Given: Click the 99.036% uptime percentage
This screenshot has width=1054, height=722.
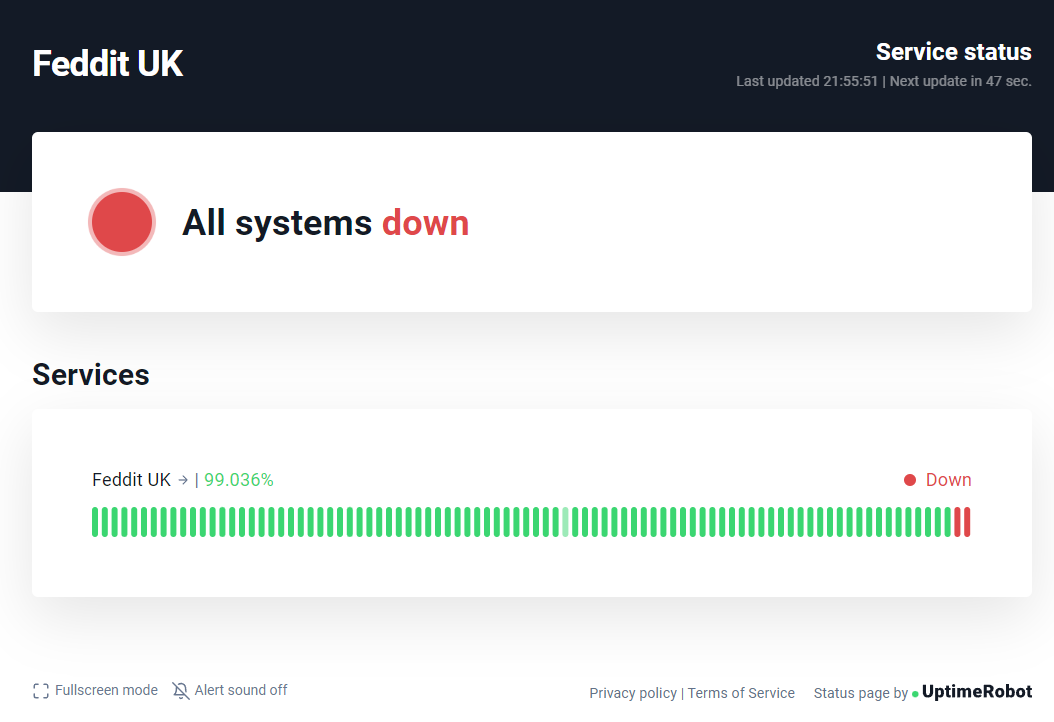Looking at the screenshot, I should pyautogui.click(x=239, y=480).
